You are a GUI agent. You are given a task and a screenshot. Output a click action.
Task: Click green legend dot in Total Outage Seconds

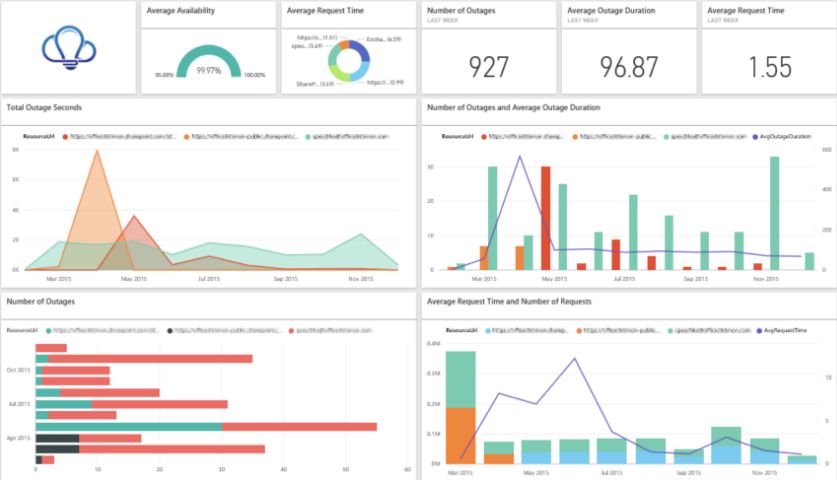pos(308,137)
